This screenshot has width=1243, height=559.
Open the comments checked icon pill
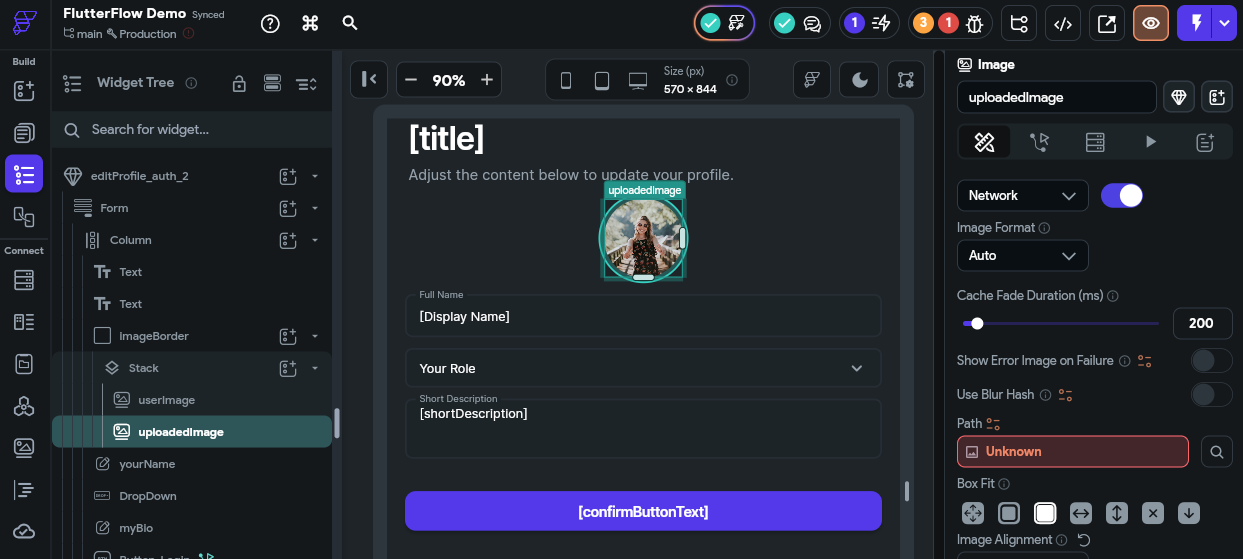pos(798,23)
